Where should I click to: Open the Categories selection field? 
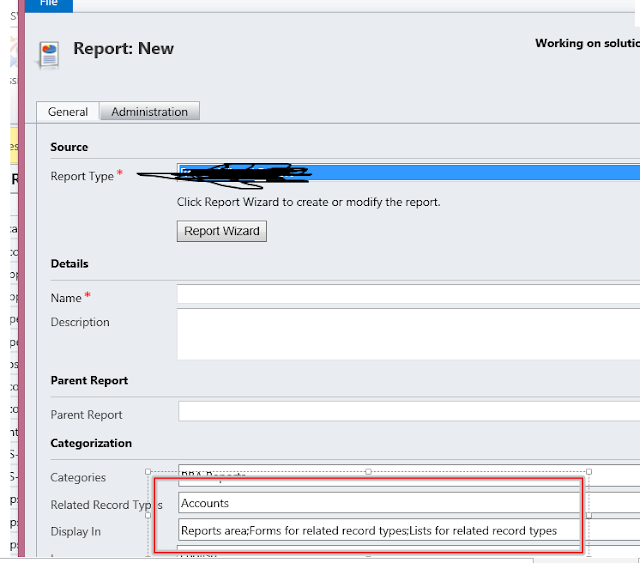[408, 475]
